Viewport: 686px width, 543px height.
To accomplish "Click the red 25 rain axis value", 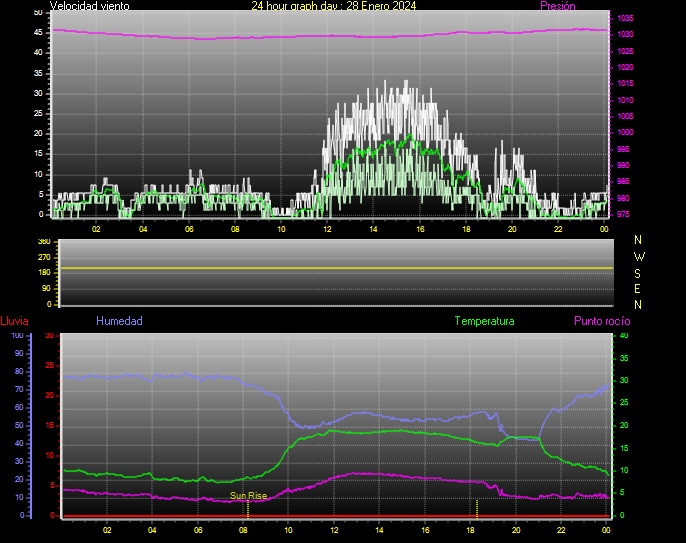I will (x=50, y=365).
